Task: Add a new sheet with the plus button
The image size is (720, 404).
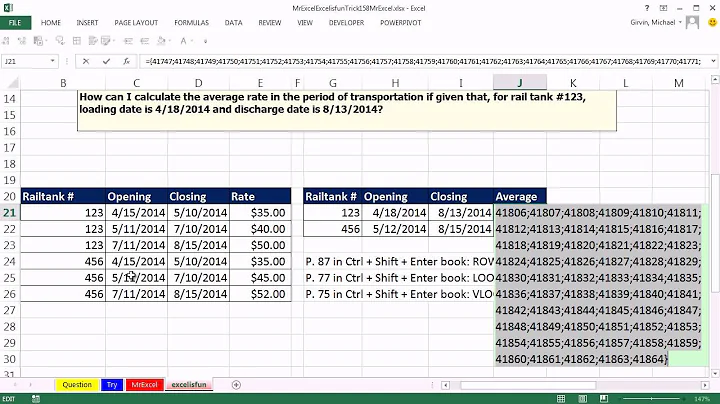Action: [236, 385]
